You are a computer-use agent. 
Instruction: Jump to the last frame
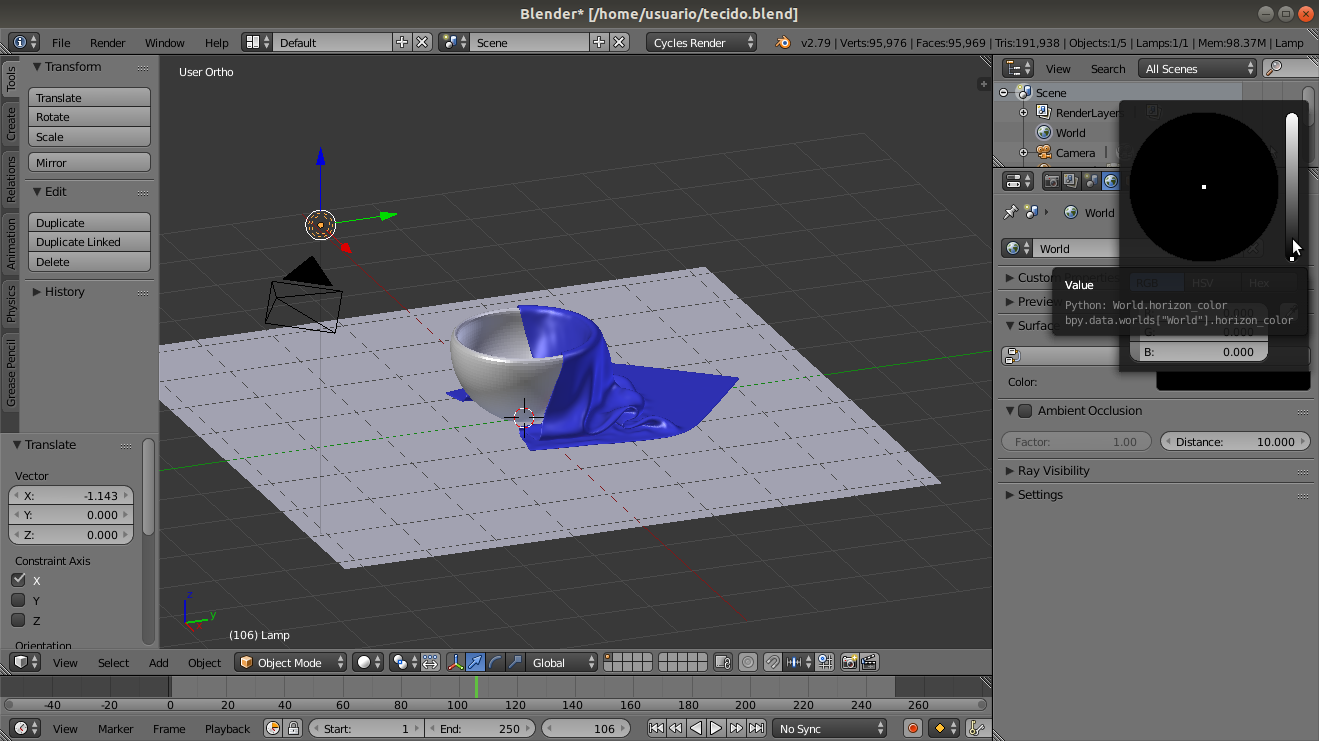[x=757, y=728]
